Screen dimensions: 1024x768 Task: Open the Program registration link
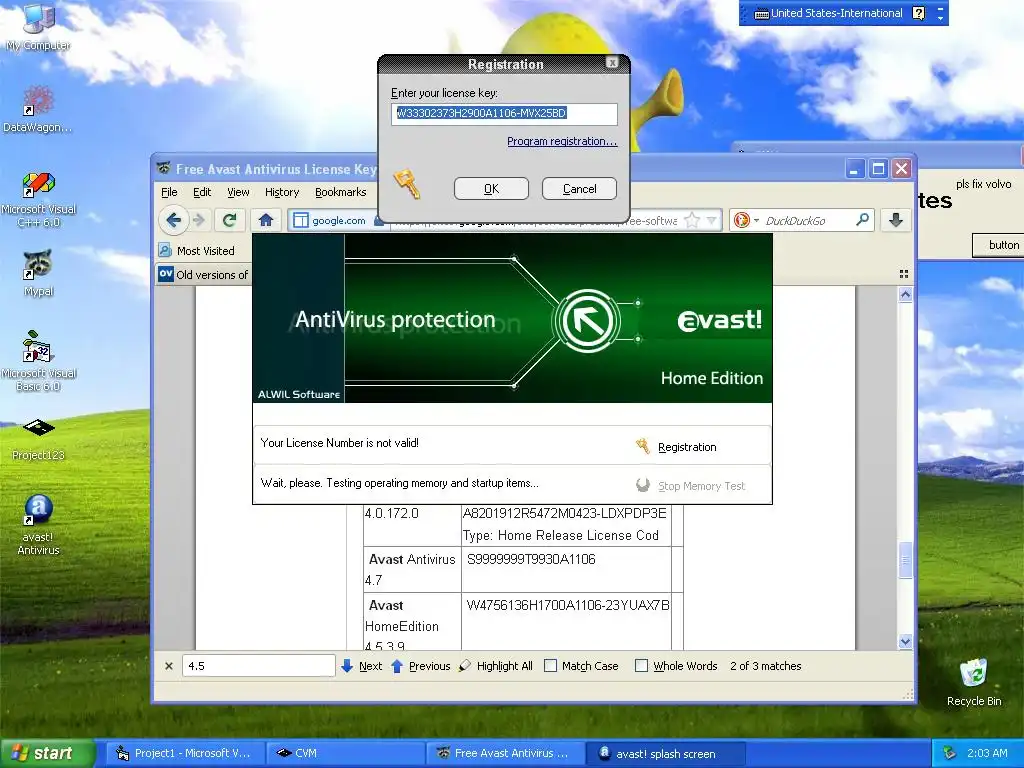pos(562,141)
